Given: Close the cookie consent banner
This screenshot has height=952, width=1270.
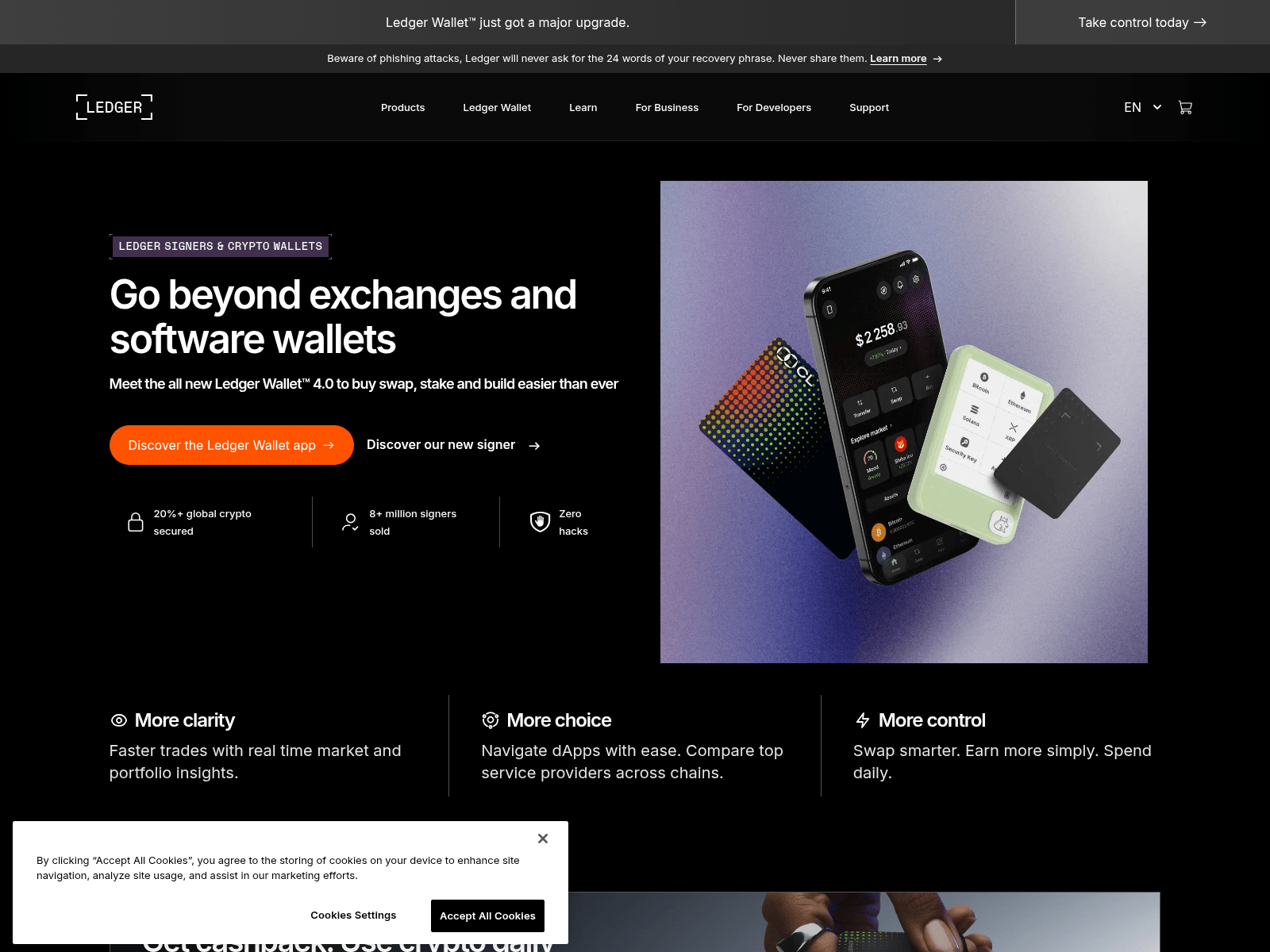Looking at the screenshot, I should pyautogui.click(x=543, y=839).
